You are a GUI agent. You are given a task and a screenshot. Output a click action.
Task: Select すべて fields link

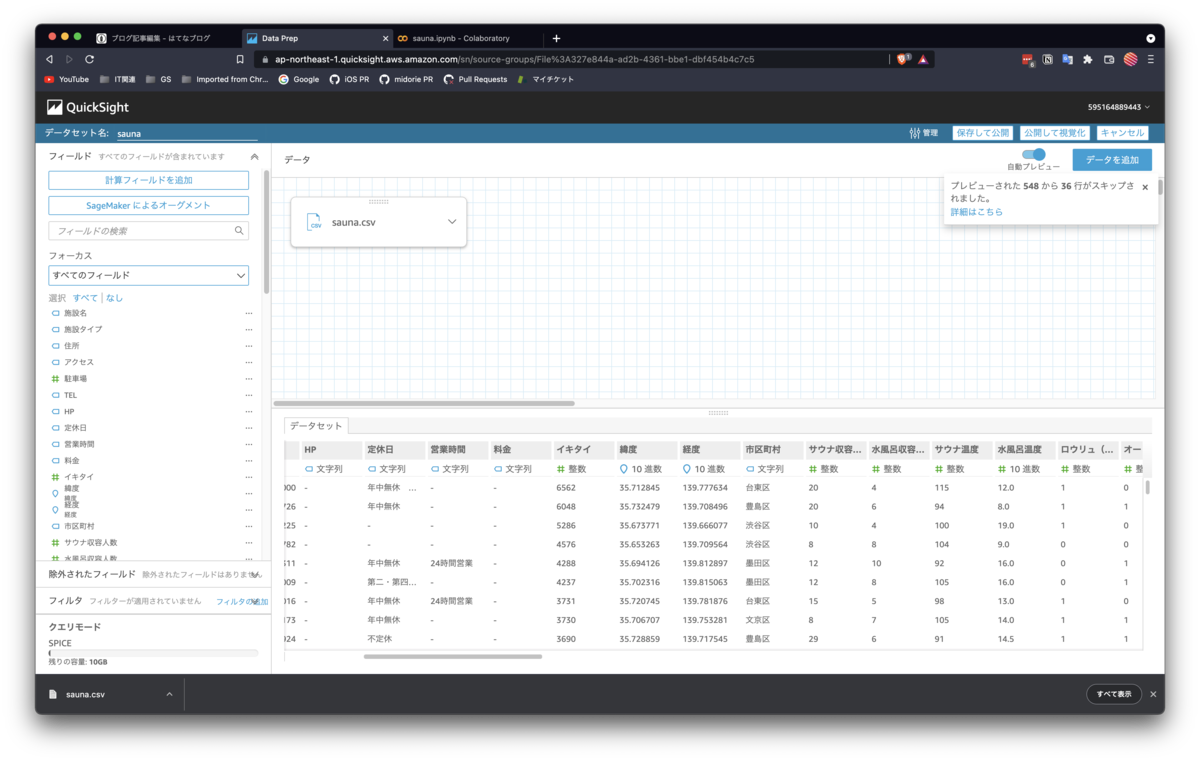85,298
